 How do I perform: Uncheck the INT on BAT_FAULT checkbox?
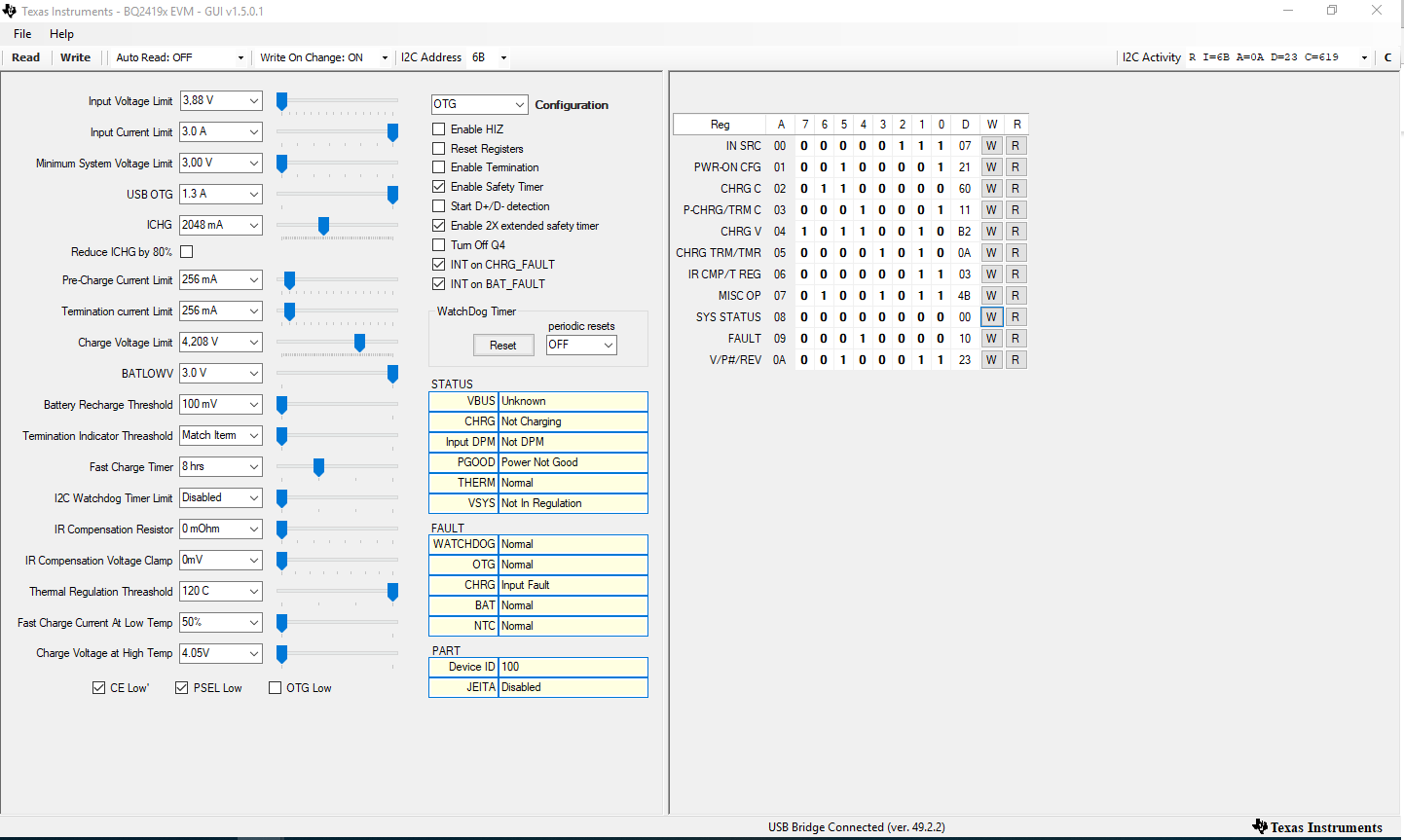tap(439, 284)
